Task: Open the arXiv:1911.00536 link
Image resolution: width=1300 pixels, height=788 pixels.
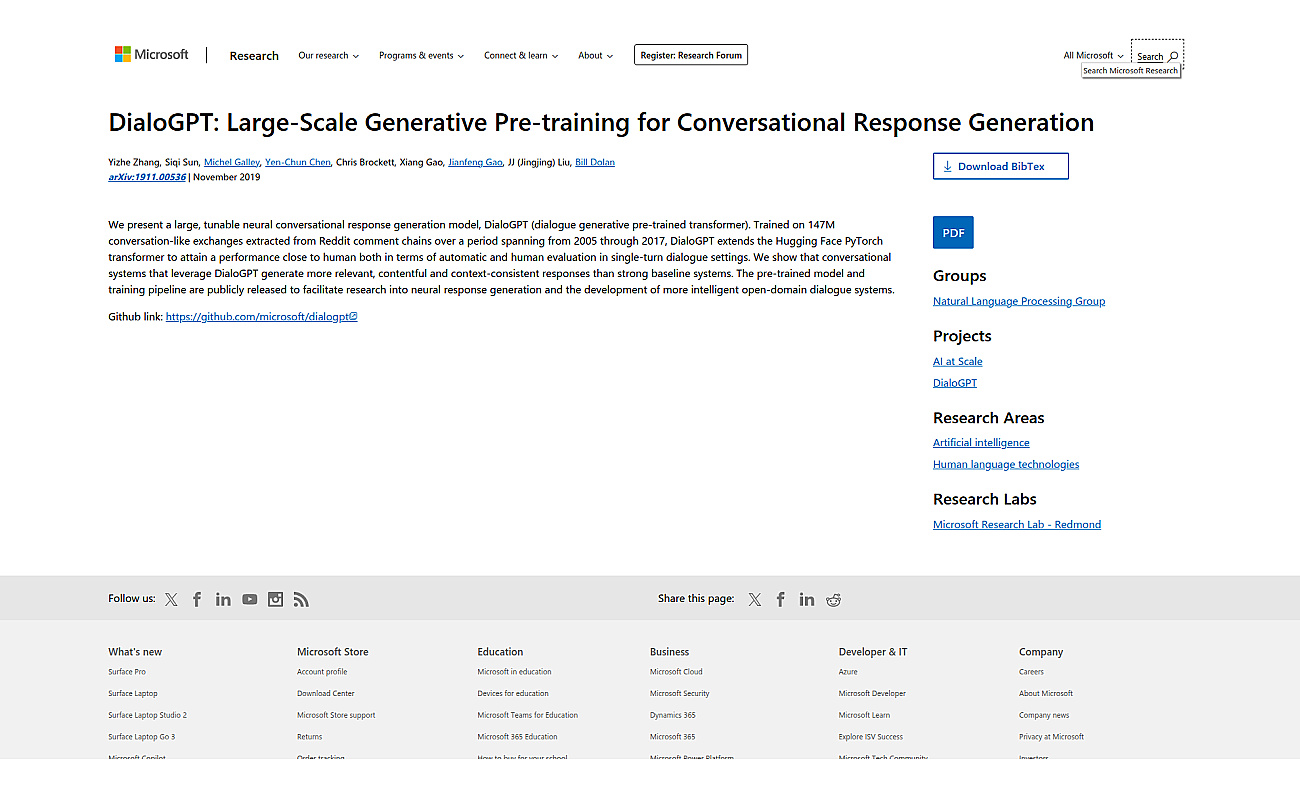Action: click(x=147, y=177)
